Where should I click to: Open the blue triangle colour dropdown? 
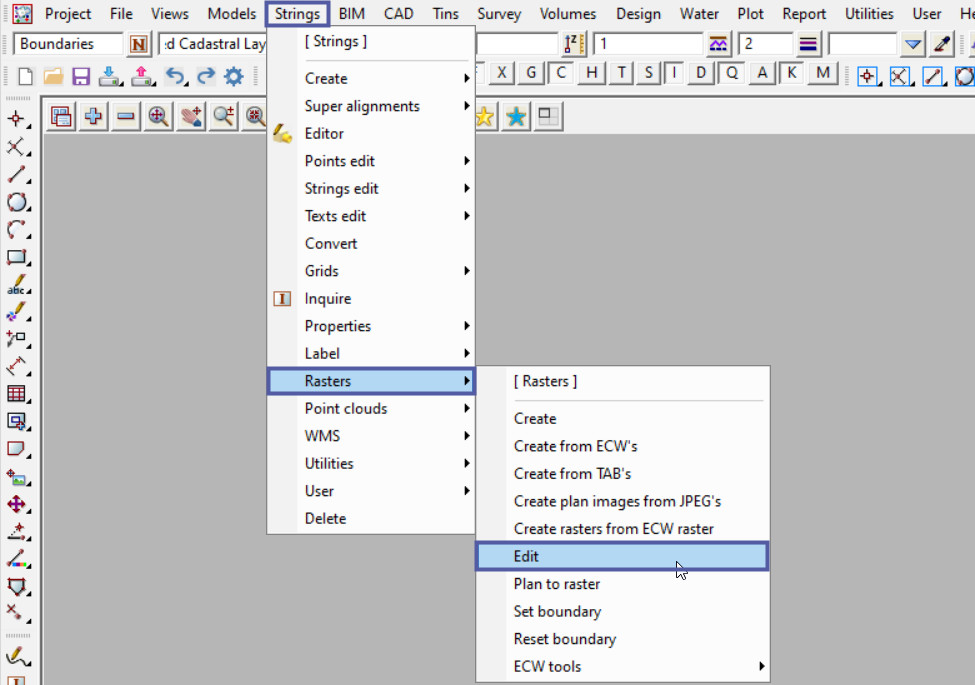point(912,44)
